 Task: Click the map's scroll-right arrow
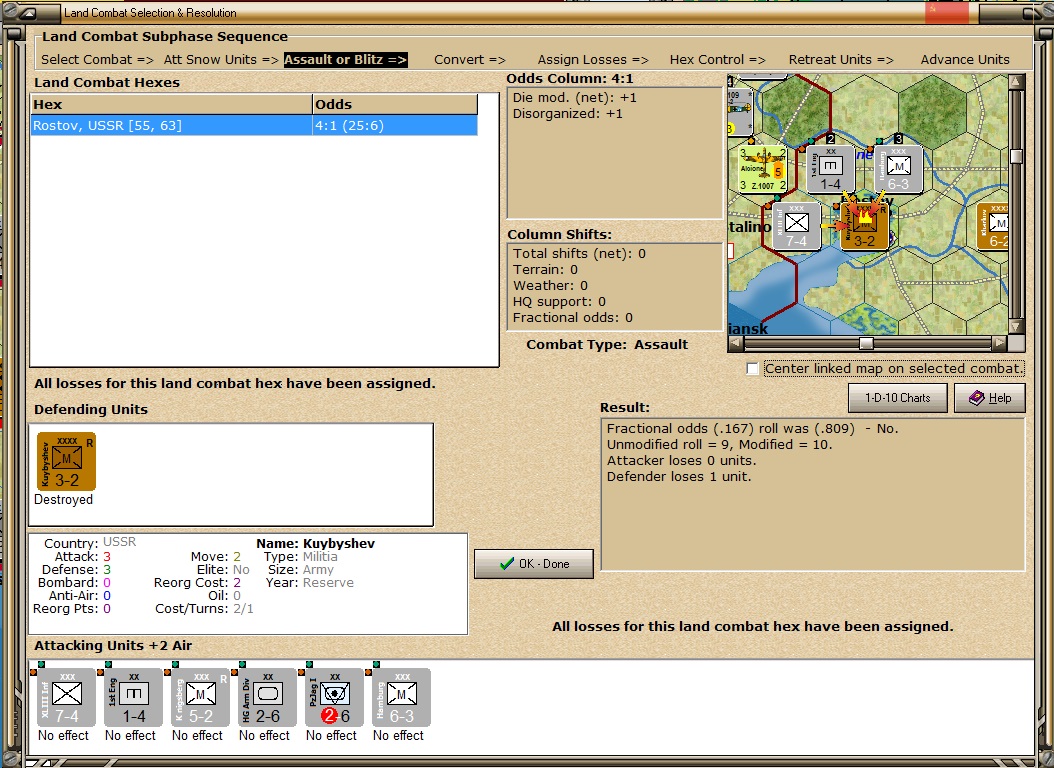click(1000, 343)
